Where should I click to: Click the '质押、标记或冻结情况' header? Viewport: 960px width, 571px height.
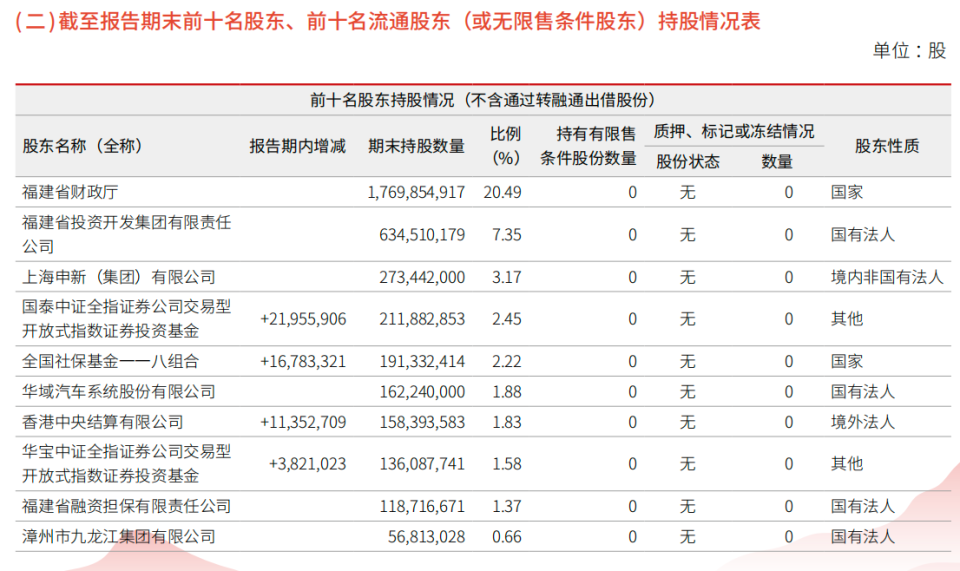point(733,131)
